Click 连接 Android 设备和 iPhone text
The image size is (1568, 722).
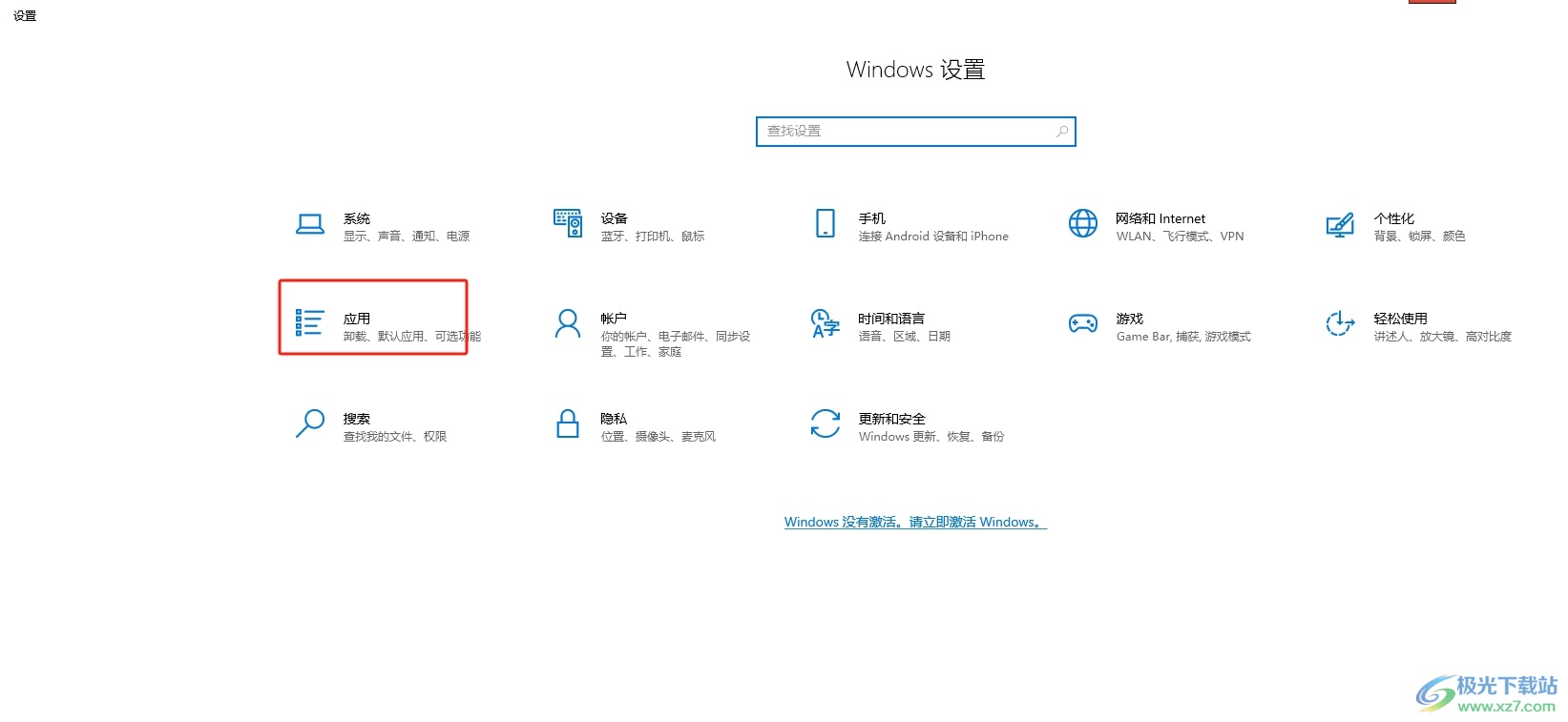click(933, 237)
